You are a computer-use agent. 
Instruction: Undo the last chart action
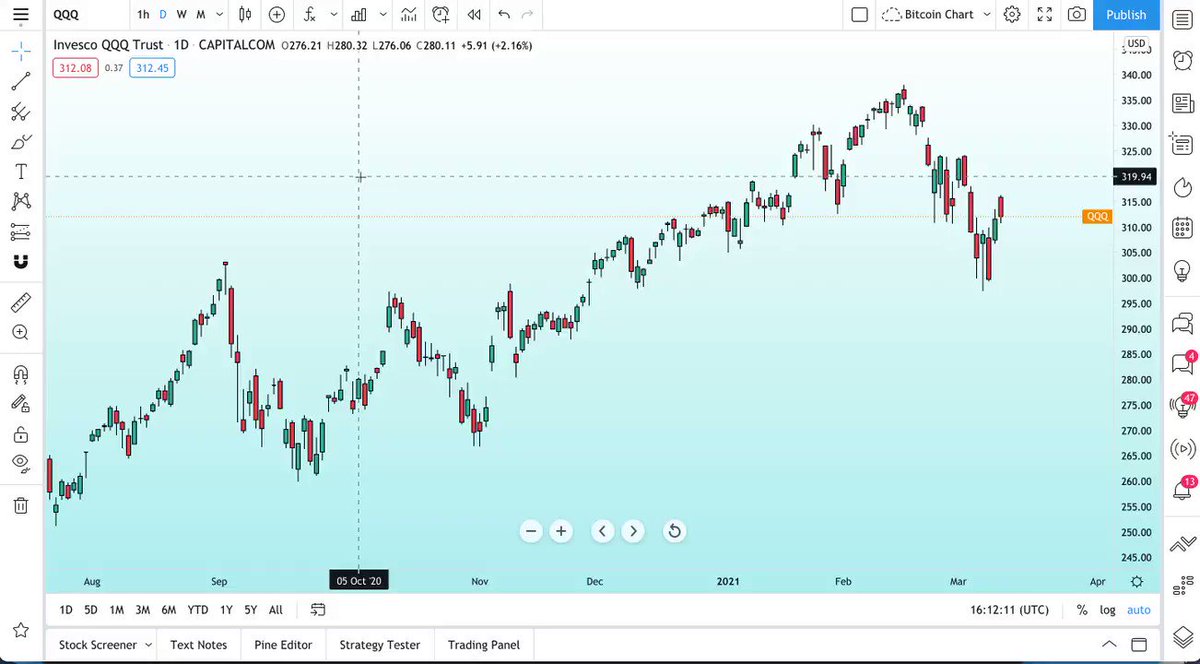point(504,15)
